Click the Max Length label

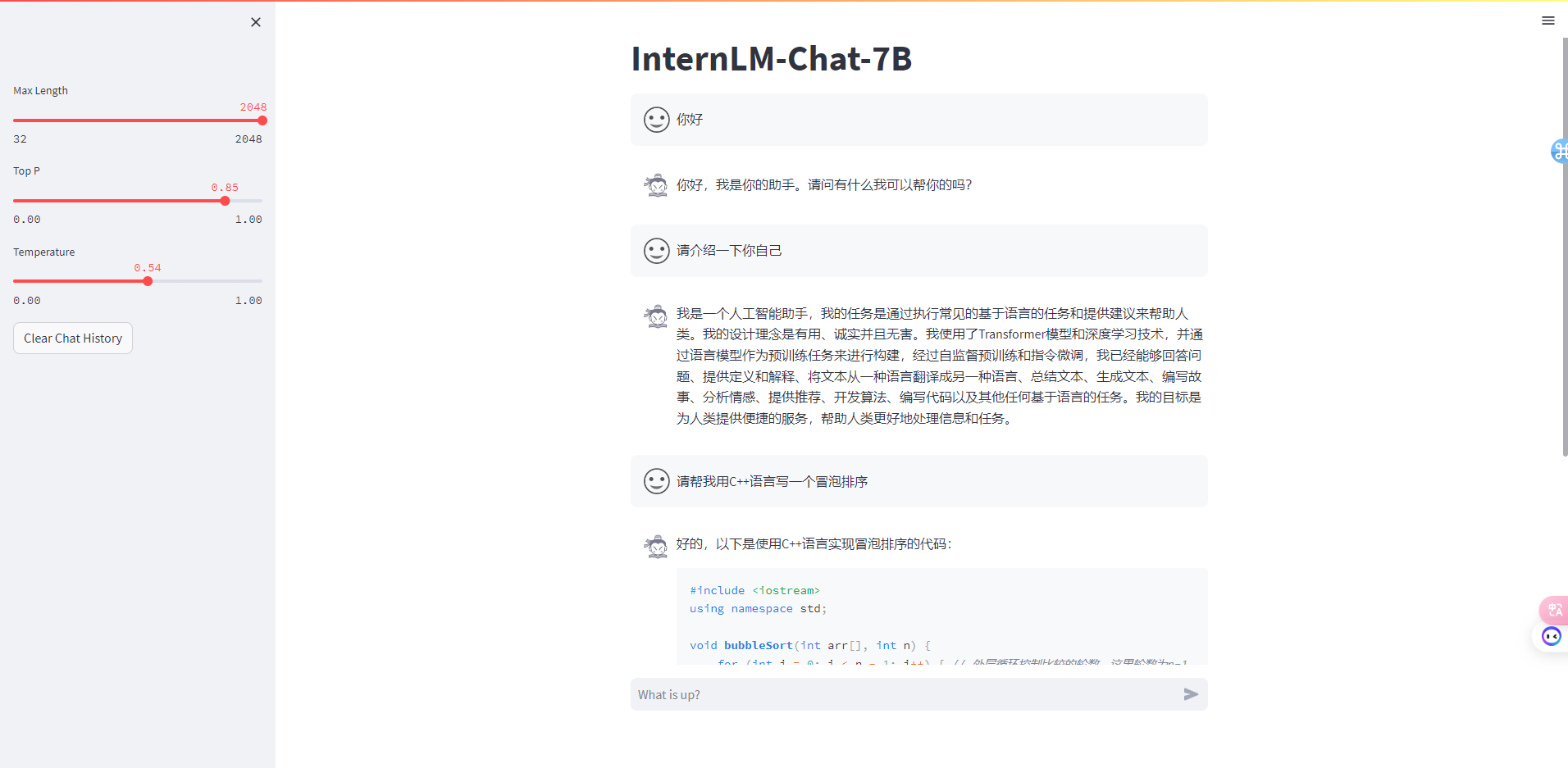pyautogui.click(x=40, y=91)
